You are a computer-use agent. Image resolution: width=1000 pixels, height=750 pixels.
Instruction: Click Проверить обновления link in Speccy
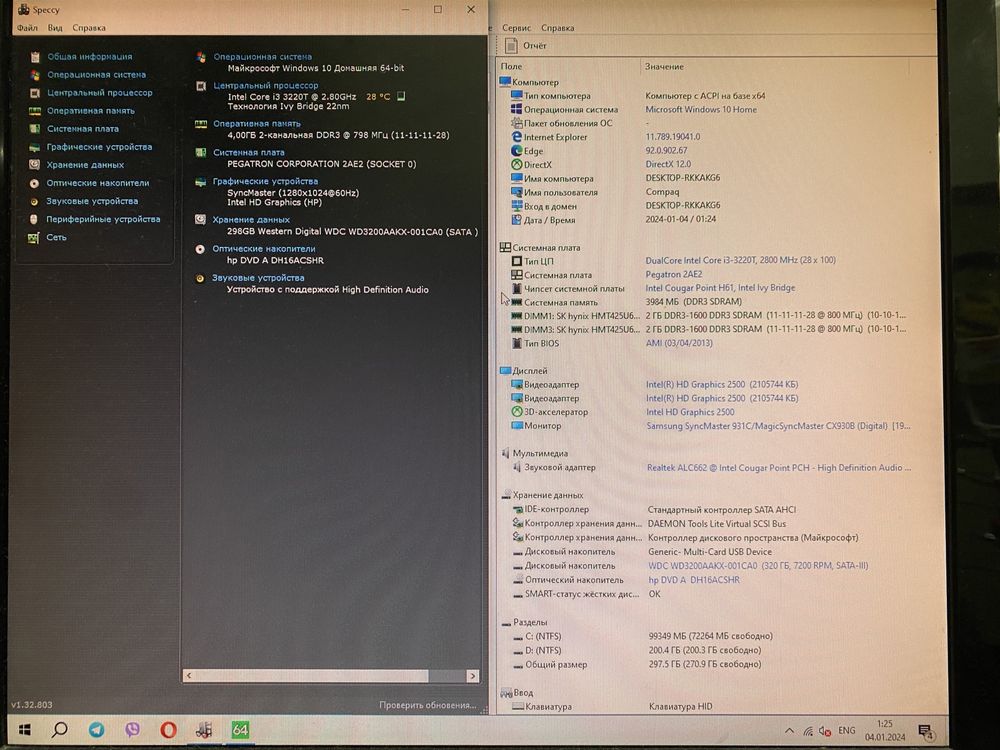(x=428, y=705)
